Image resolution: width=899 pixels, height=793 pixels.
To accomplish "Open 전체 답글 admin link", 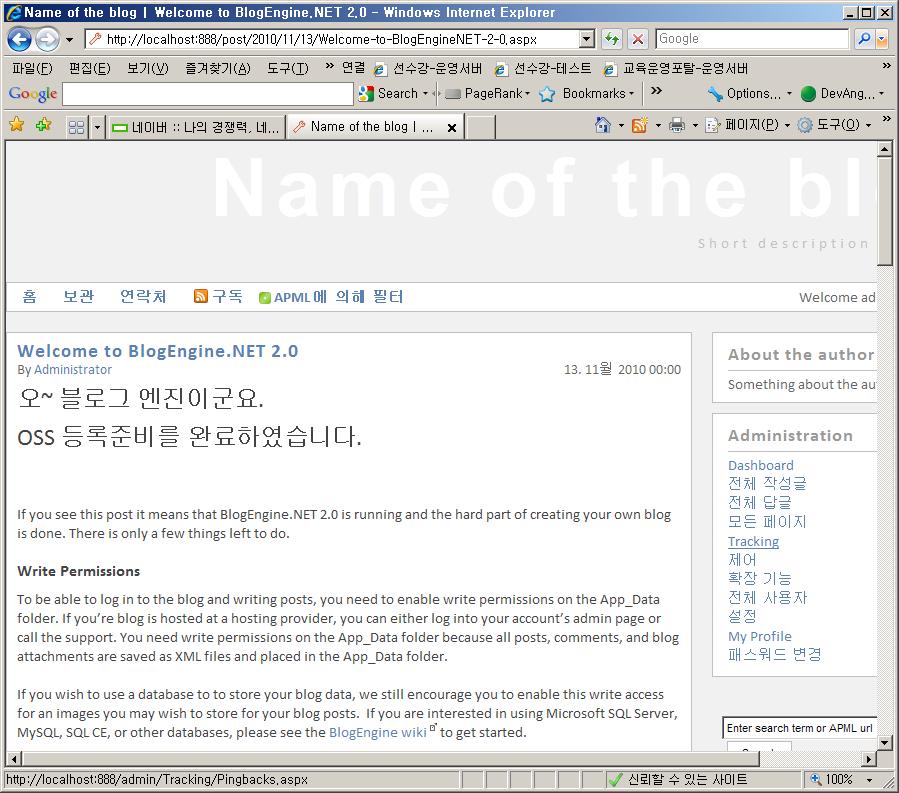I will [x=760, y=502].
